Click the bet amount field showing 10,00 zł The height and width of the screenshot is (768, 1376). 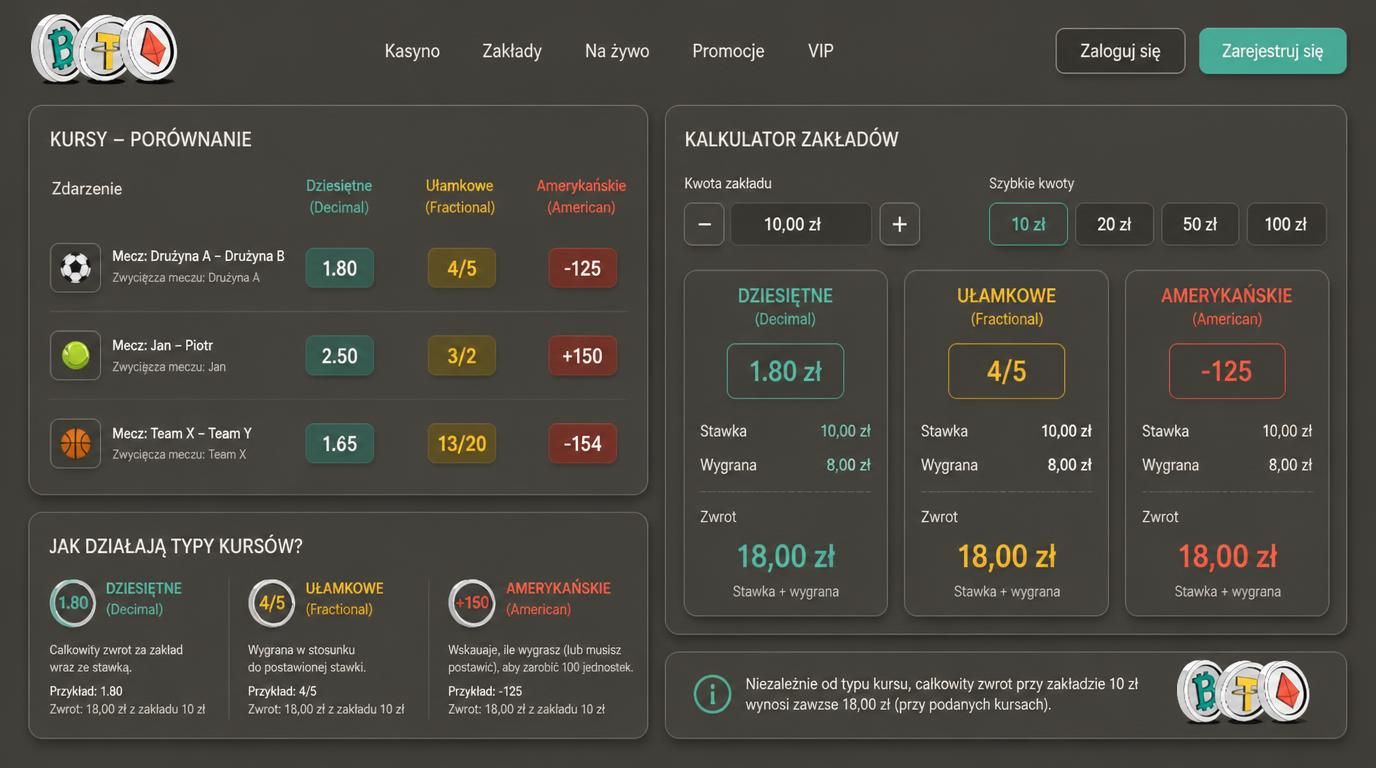click(x=801, y=224)
